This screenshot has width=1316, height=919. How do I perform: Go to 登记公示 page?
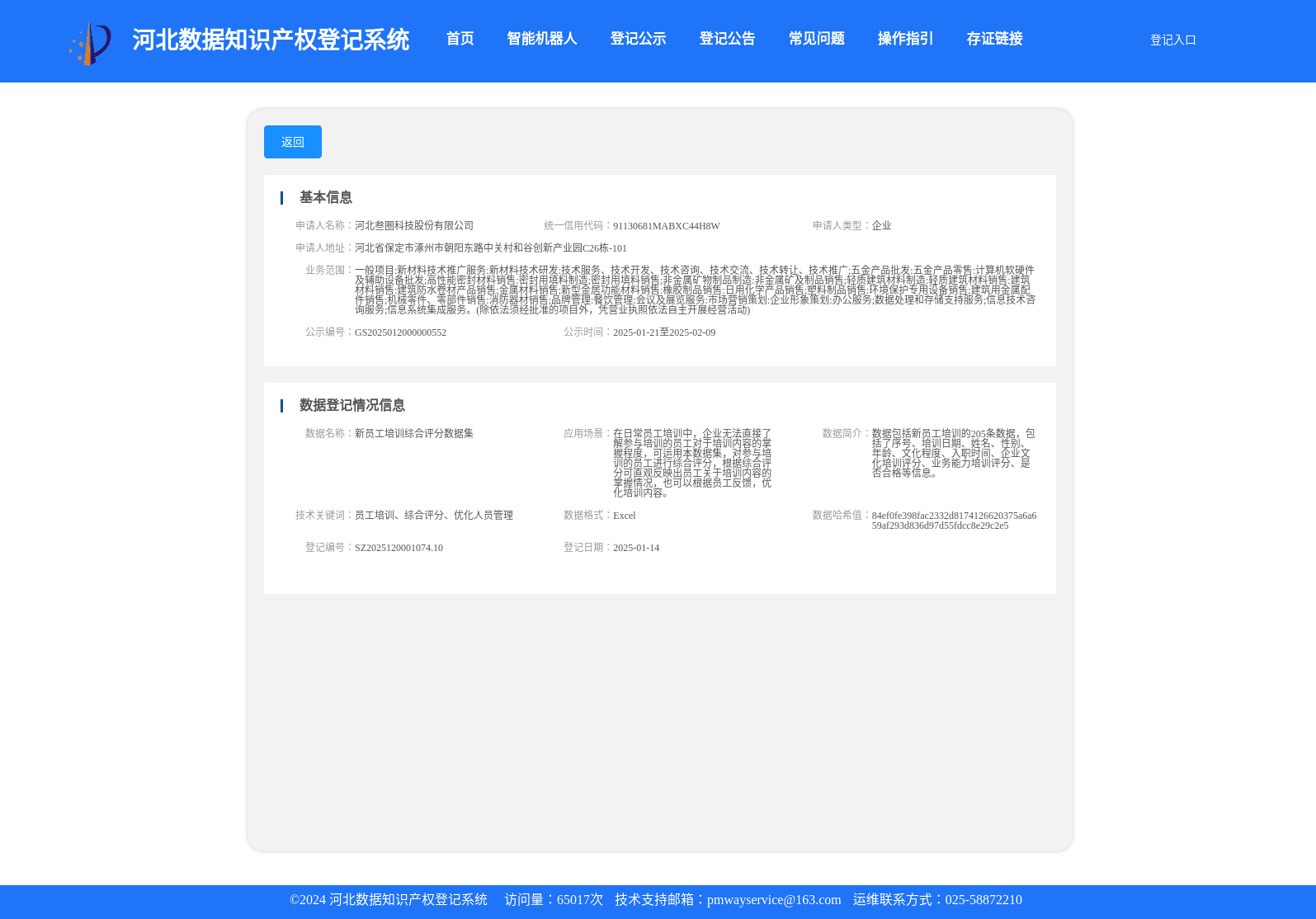coord(638,39)
